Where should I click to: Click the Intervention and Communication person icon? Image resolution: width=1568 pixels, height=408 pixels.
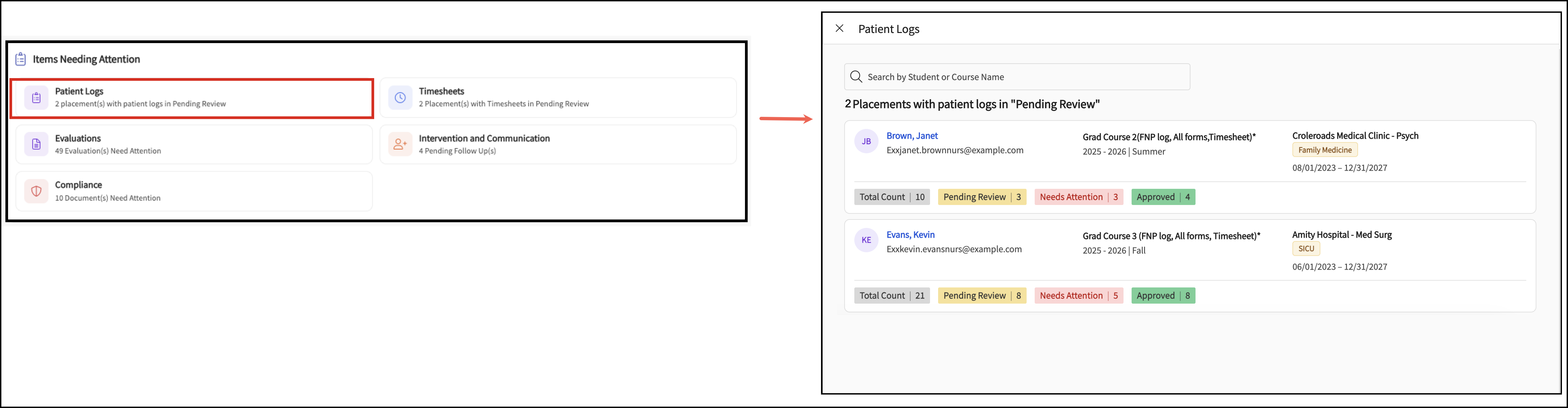[400, 144]
